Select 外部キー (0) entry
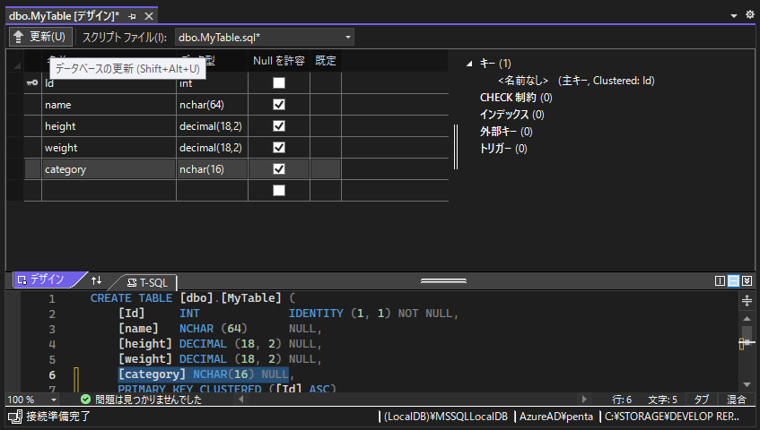Screen dimensions: 760x430 506,131
